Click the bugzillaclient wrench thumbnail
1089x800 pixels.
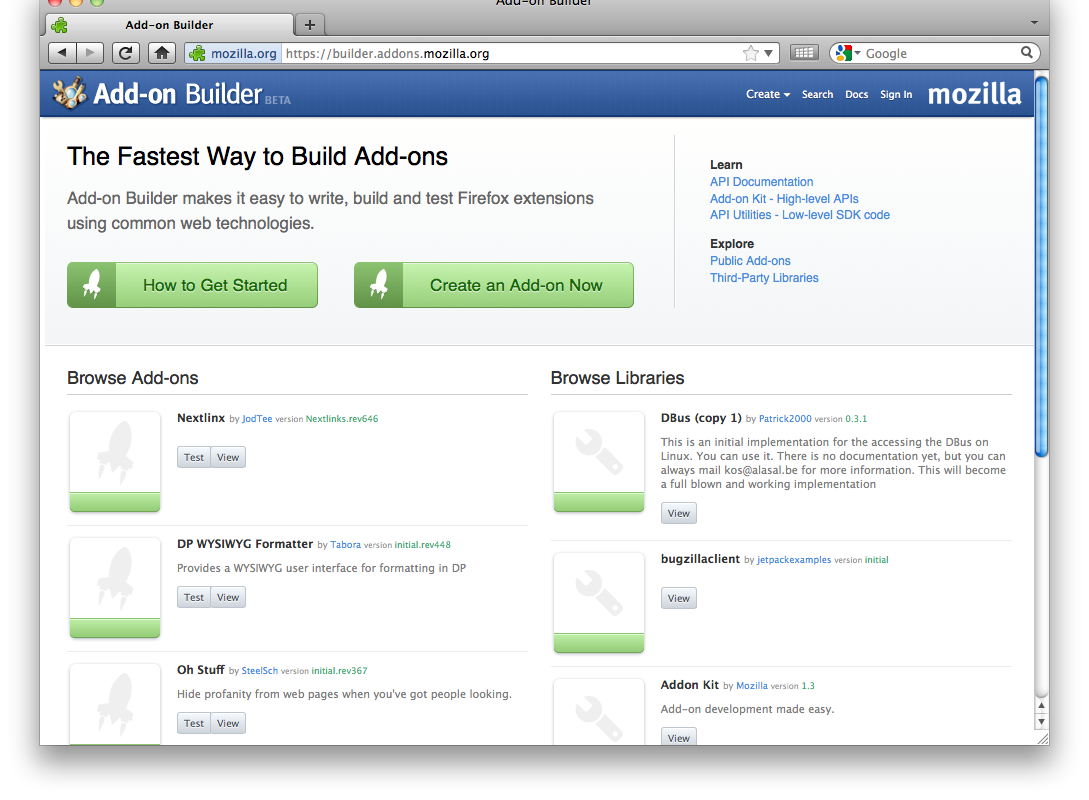coord(599,603)
